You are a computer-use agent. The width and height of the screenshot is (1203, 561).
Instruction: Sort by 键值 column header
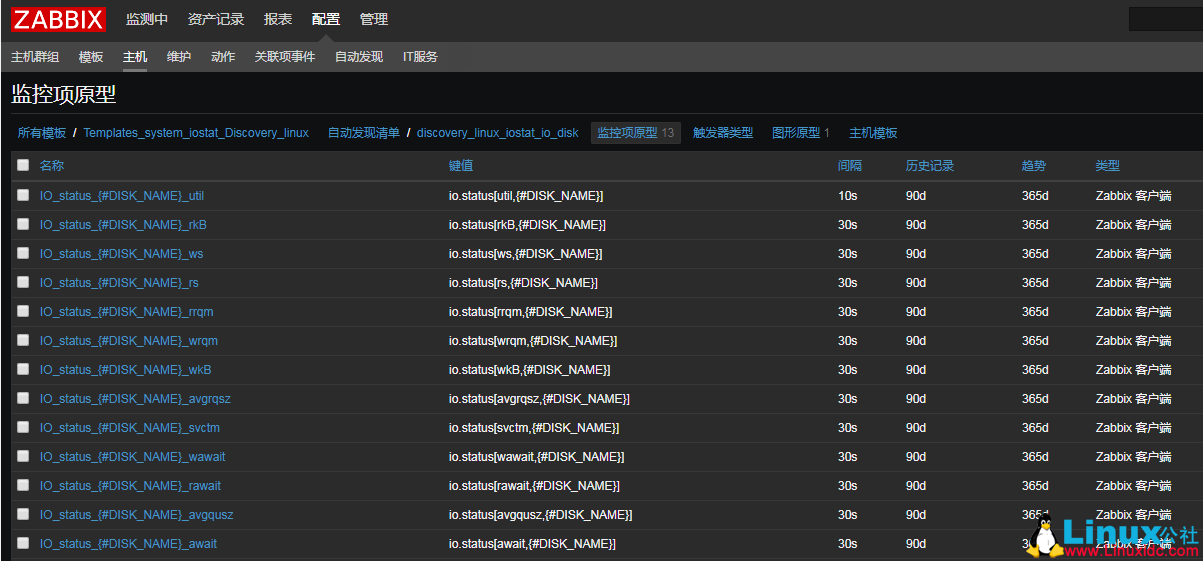click(x=461, y=166)
